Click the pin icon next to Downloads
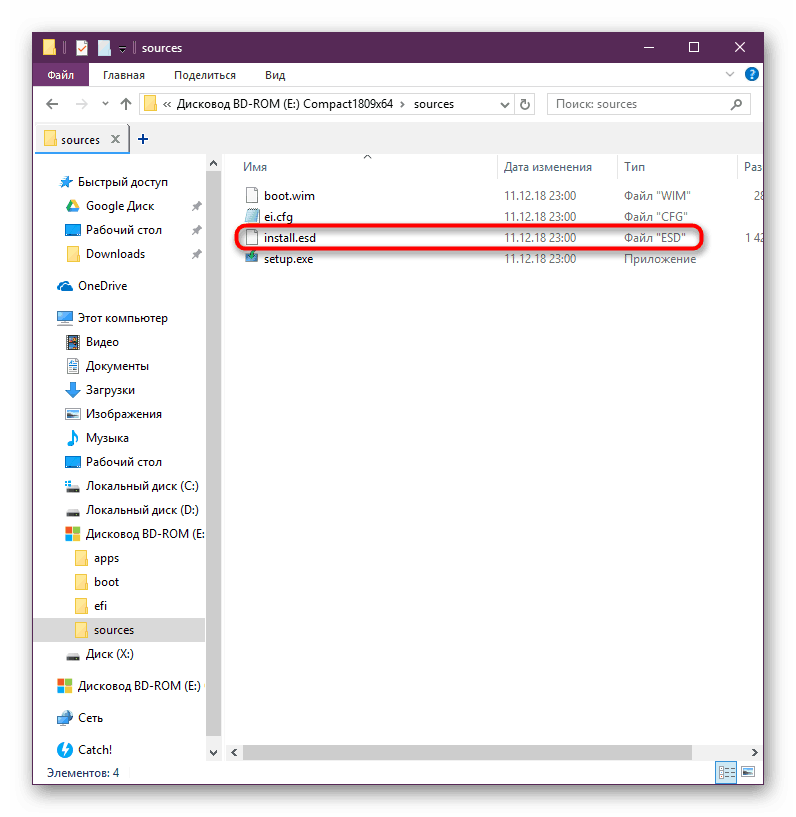 point(196,254)
